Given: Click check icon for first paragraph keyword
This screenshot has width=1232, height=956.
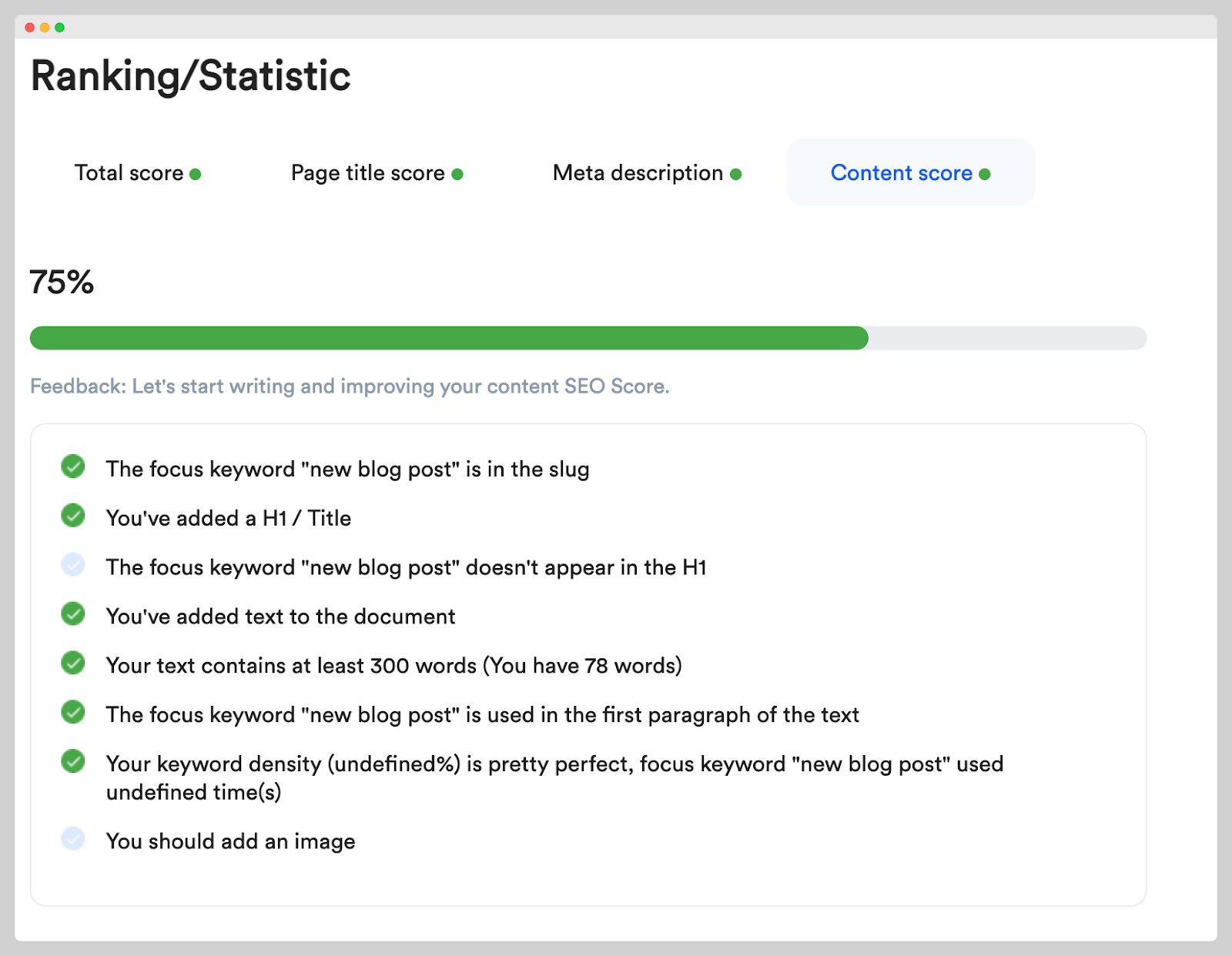Looking at the screenshot, I should click(73, 712).
